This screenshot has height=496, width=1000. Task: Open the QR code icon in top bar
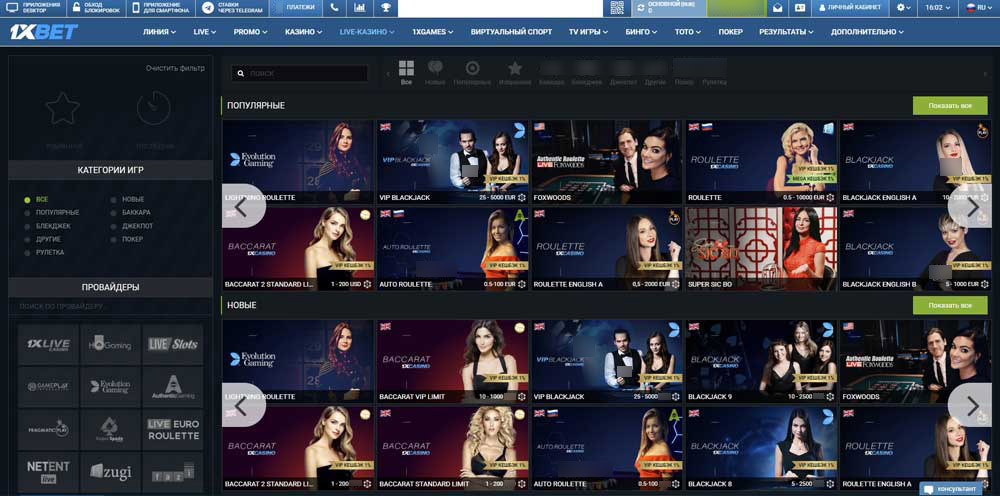pos(617,7)
